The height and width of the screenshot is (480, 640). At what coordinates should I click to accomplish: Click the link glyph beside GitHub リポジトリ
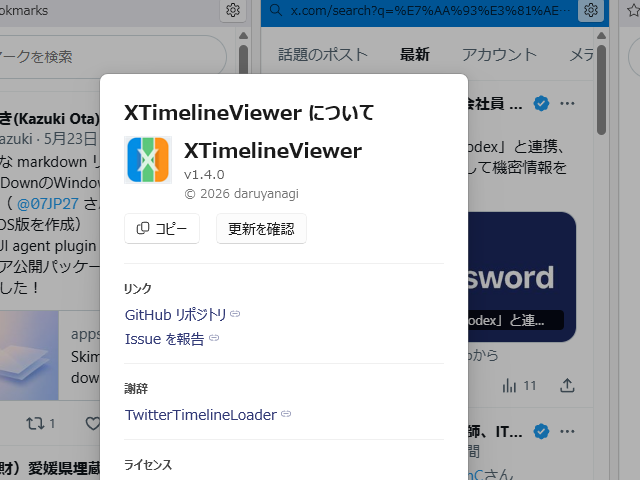point(235,314)
